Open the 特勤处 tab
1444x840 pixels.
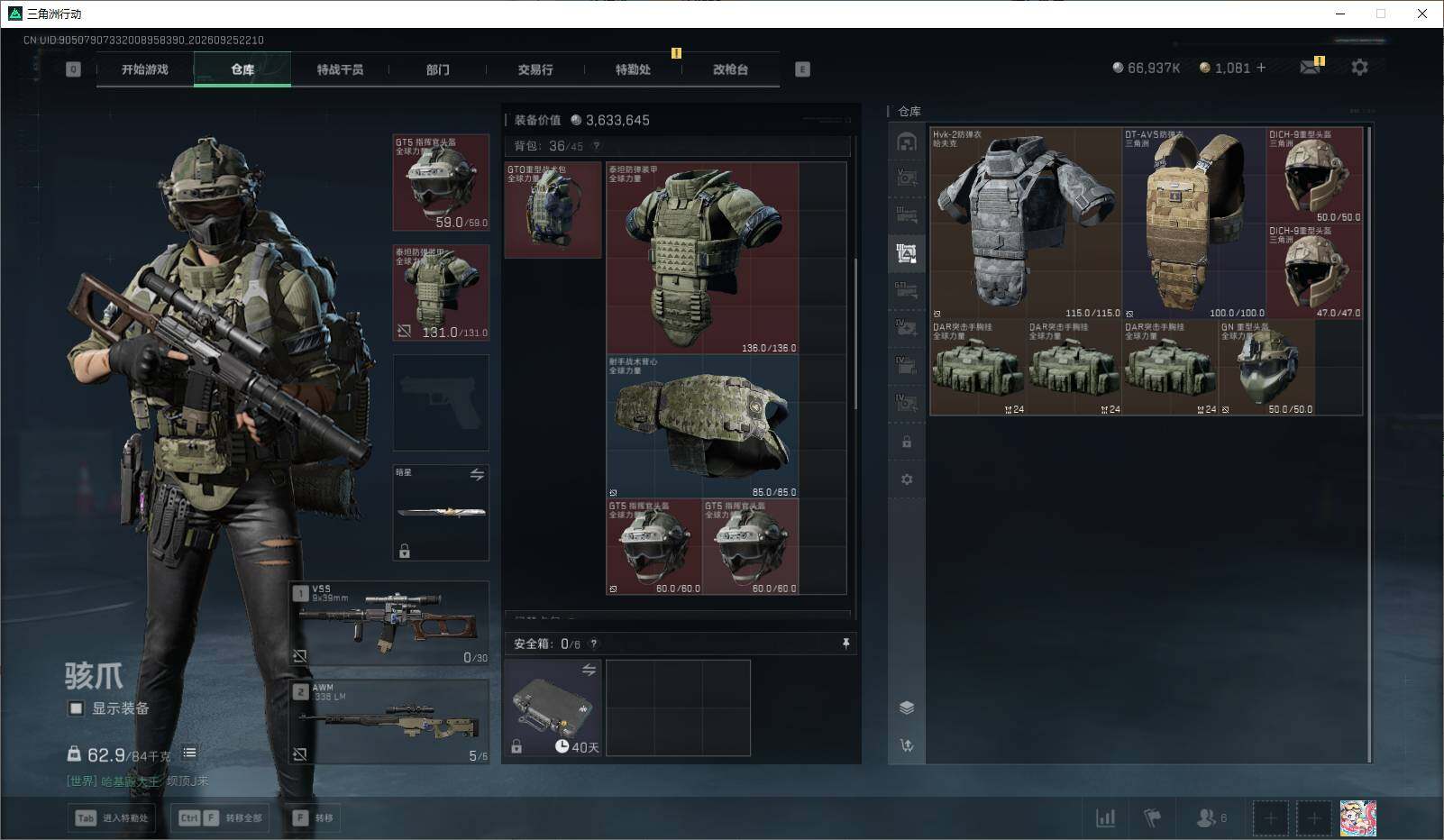[x=633, y=69]
